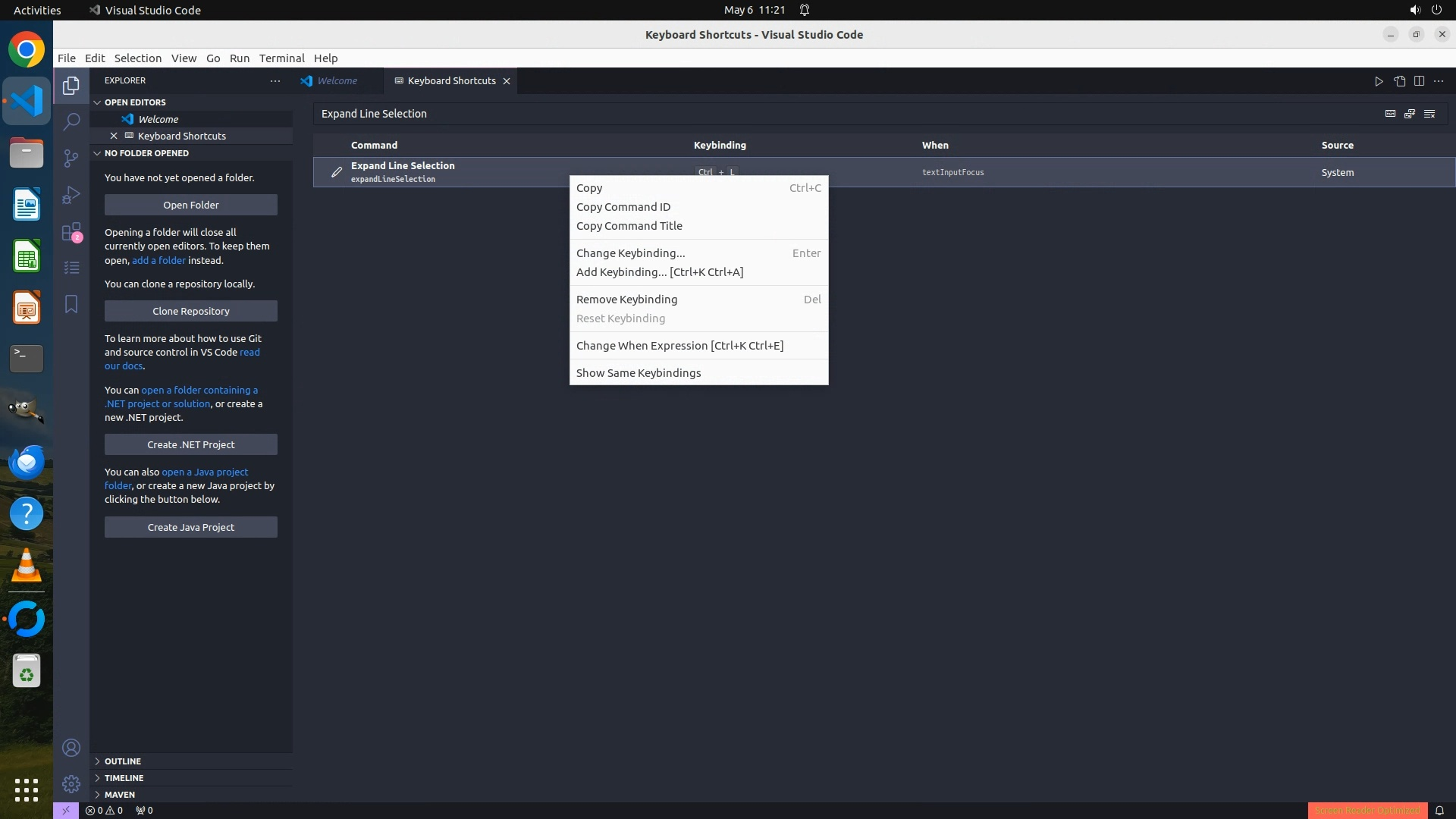The width and height of the screenshot is (1456, 819).
Task: Choose Copy Command ID menu entry
Action: [x=623, y=207]
